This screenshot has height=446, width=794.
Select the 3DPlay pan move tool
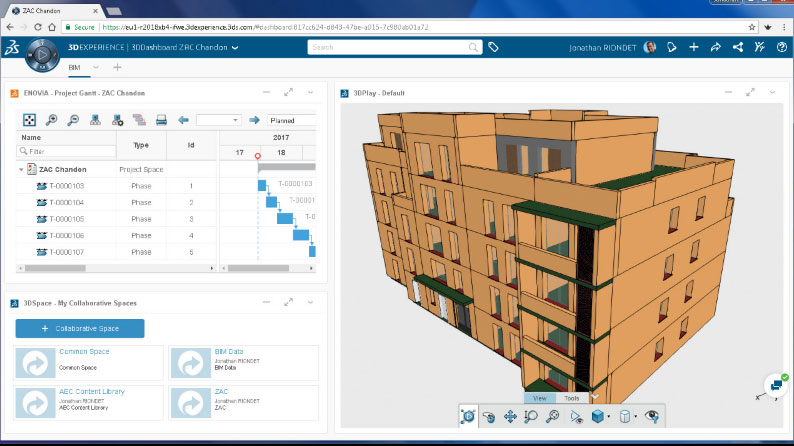(x=510, y=417)
